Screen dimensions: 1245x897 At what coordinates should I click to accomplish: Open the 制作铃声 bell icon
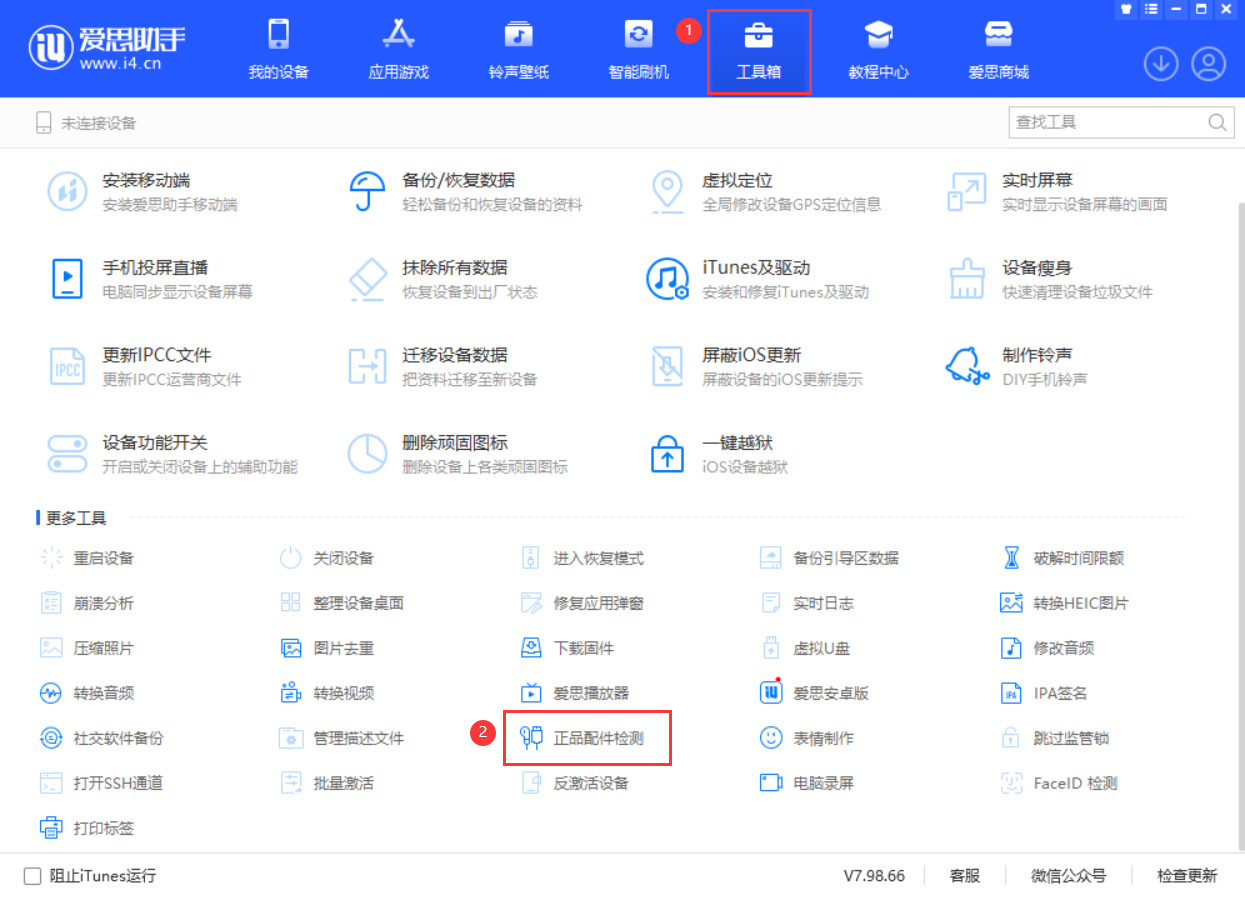point(967,366)
